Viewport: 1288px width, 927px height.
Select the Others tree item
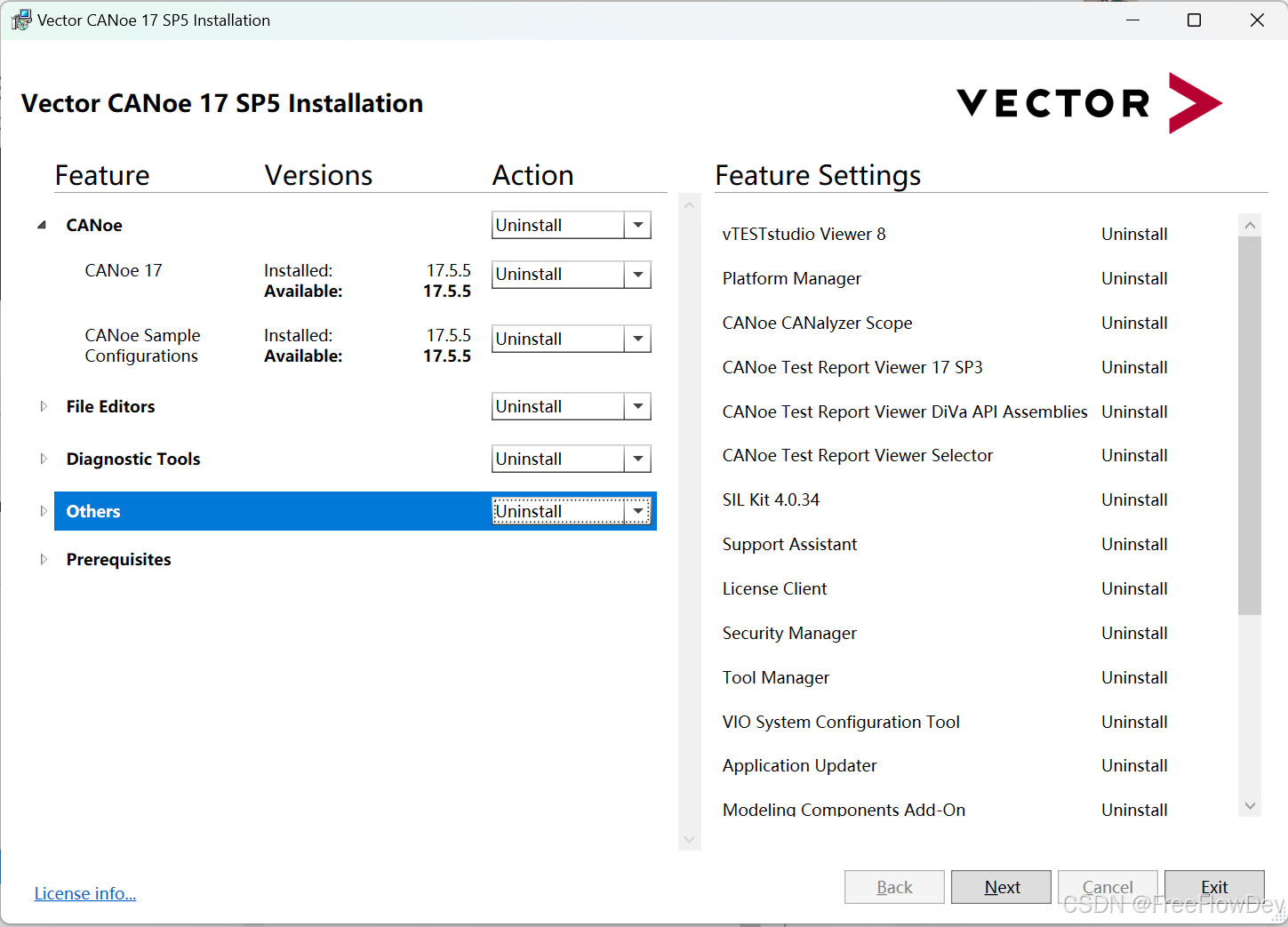pos(93,511)
